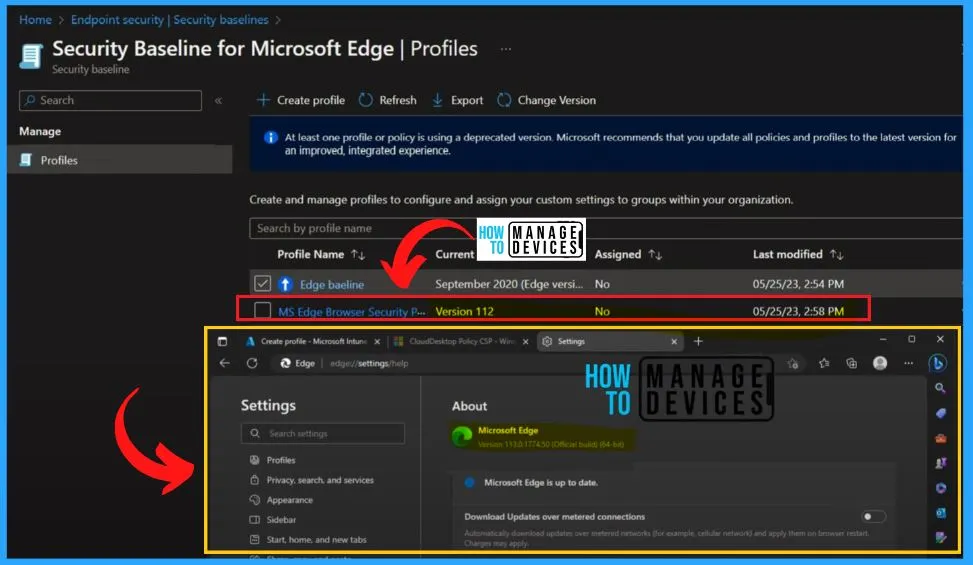Click the Export button
973x565 pixels.
click(x=457, y=100)
